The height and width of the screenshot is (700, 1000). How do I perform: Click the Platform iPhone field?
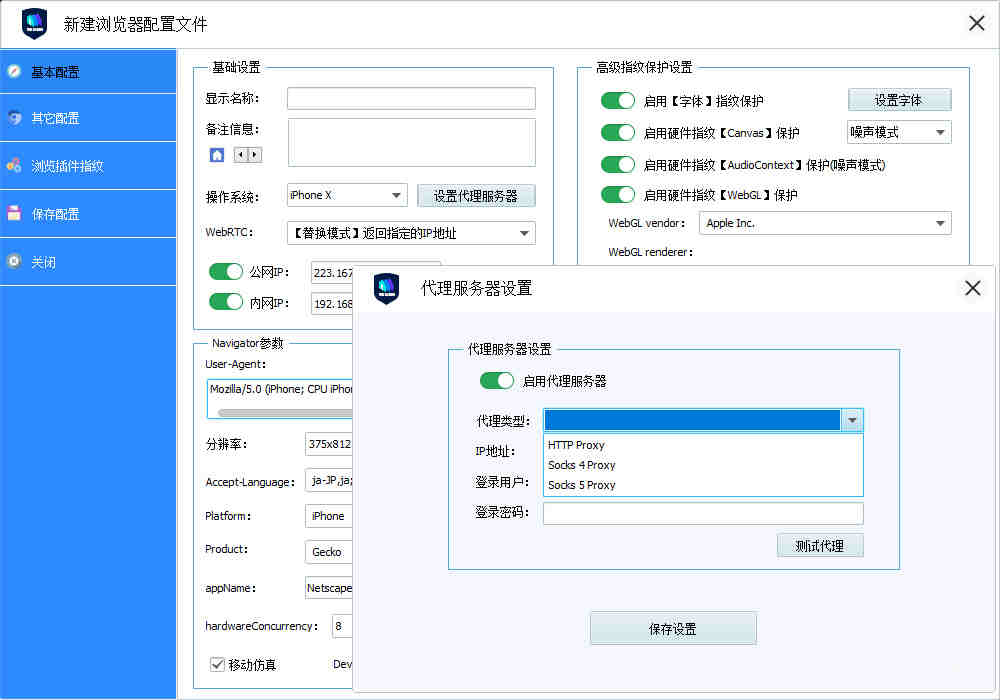[328, 516]
